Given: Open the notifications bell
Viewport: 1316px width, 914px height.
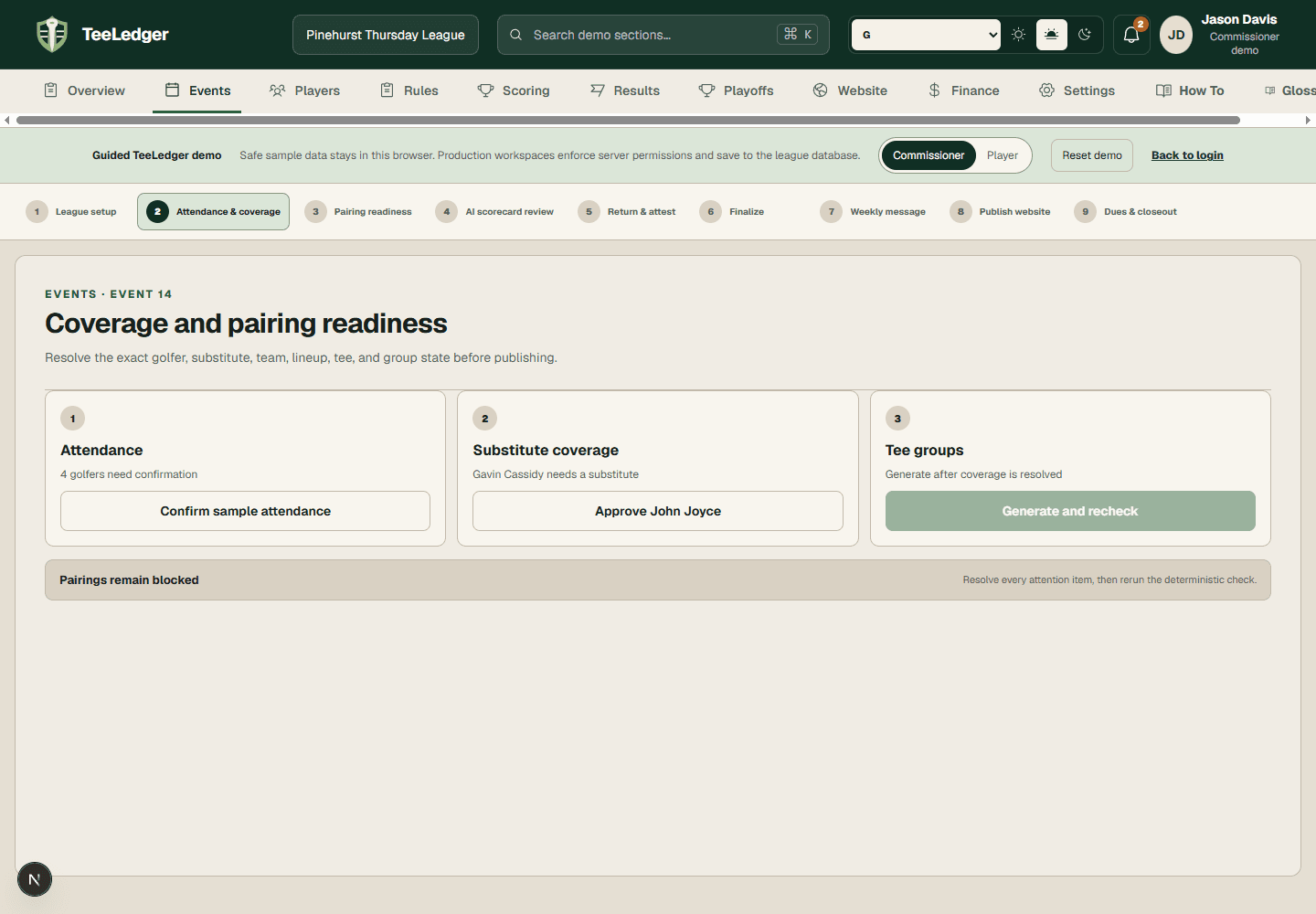Looking at the screenshot, I should click(1131, 35).
